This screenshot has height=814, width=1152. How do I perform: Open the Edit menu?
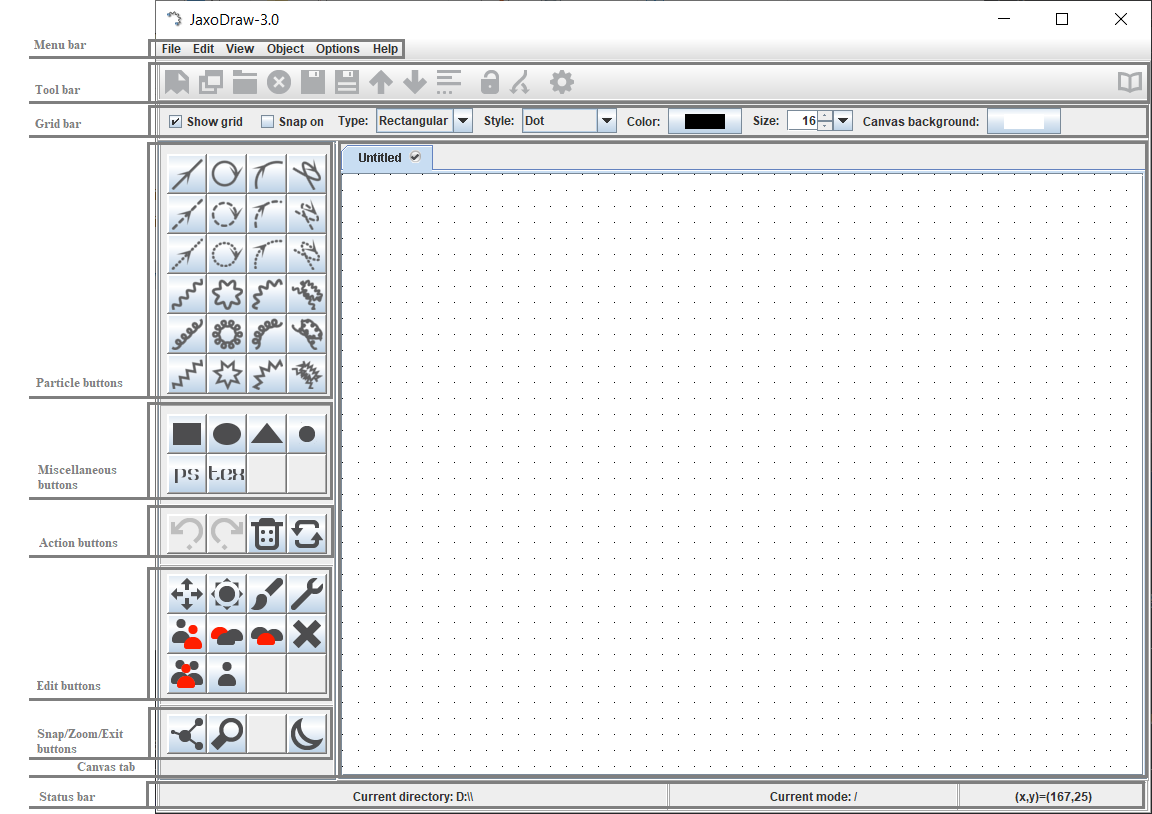pyautogui.click(x=204, y=48)
